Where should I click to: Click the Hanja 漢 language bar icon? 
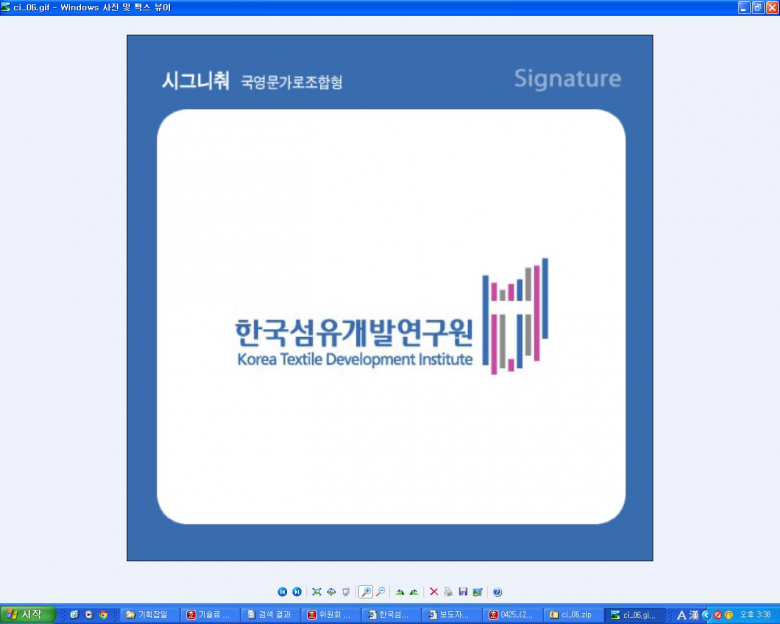pyautogui.click(x=693, y=616)
